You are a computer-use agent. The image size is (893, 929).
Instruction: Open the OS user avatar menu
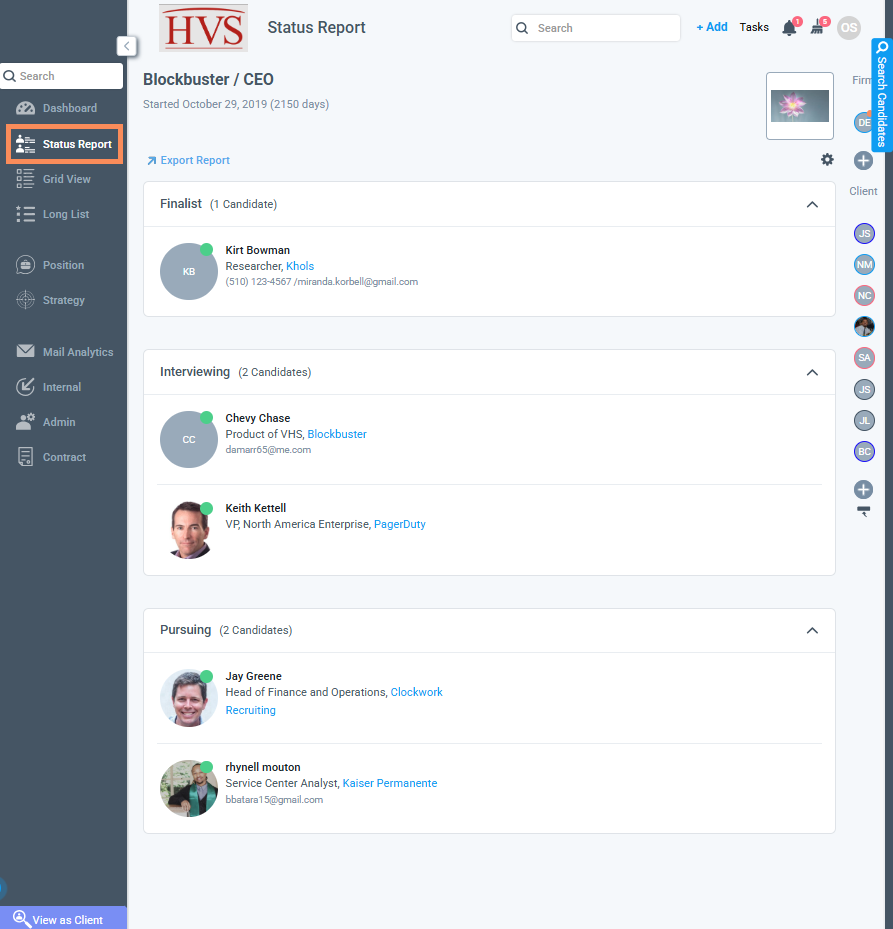[849, 28]
